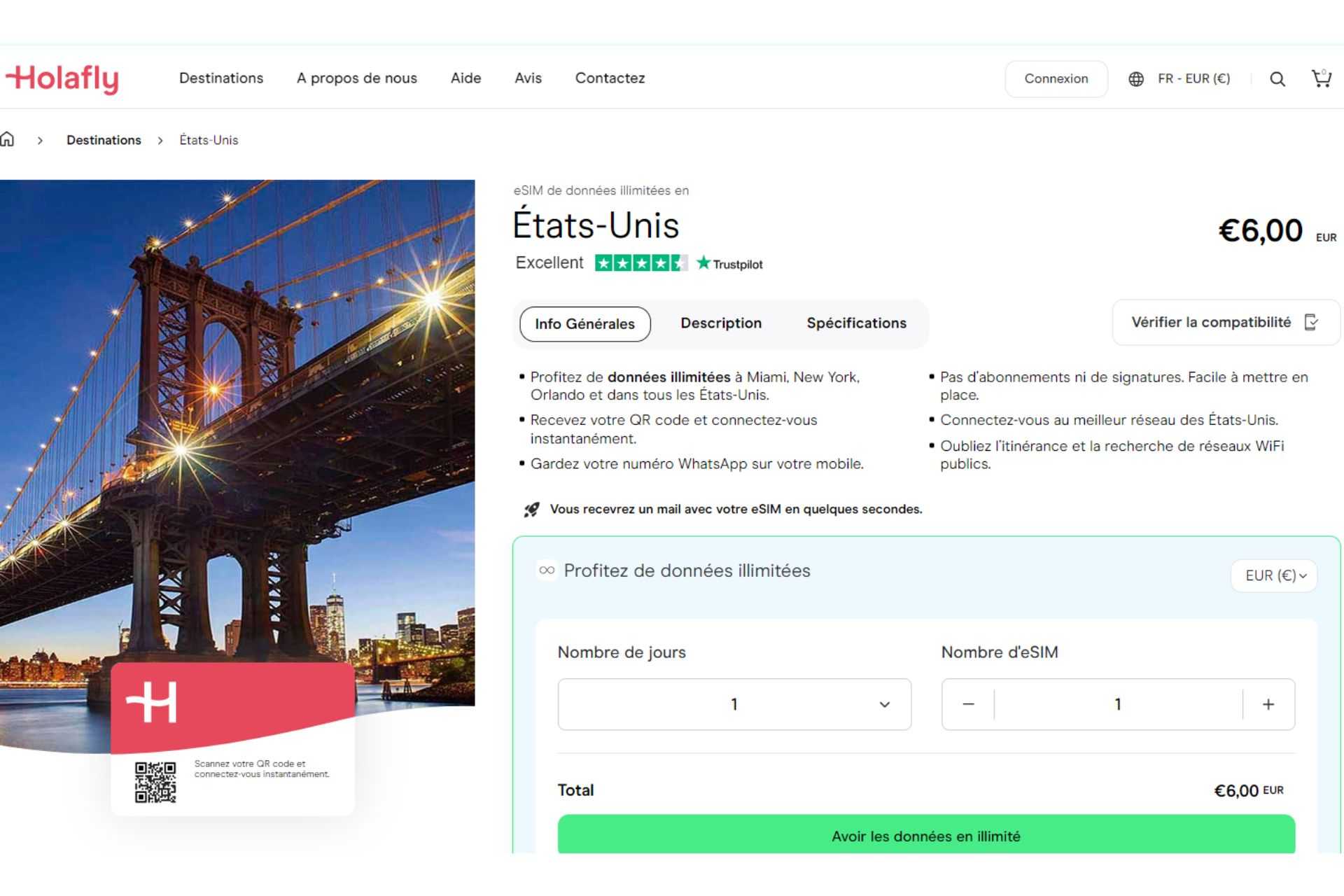
Task: Increase eSIM count with plus button
Action: [1268, 704]
